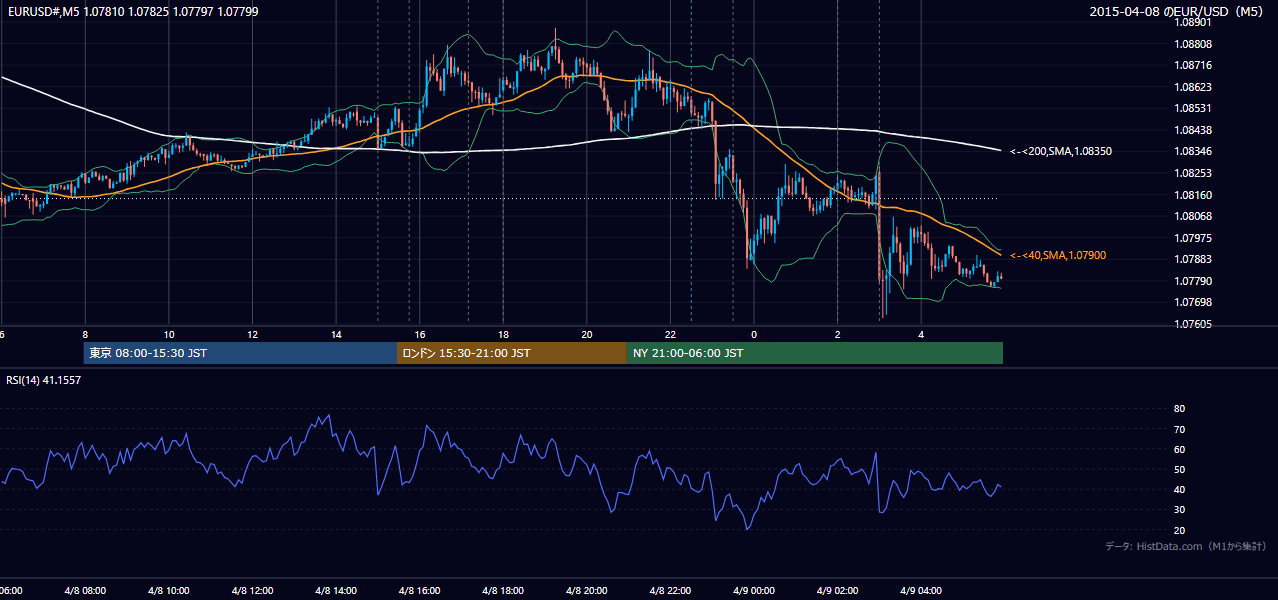Click price axis label 1.07698

pos(1193,302)
